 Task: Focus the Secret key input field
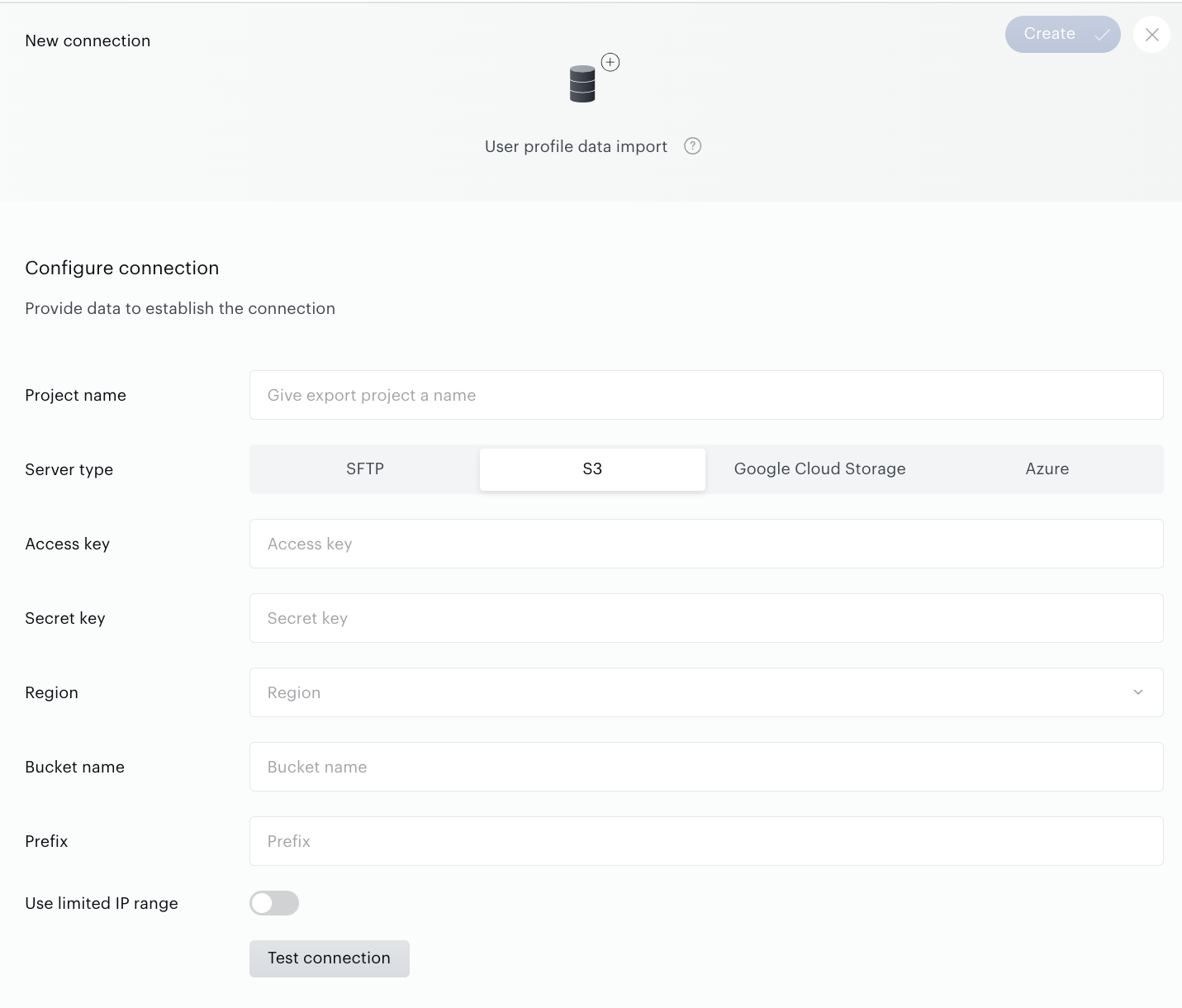coord(706,618)
